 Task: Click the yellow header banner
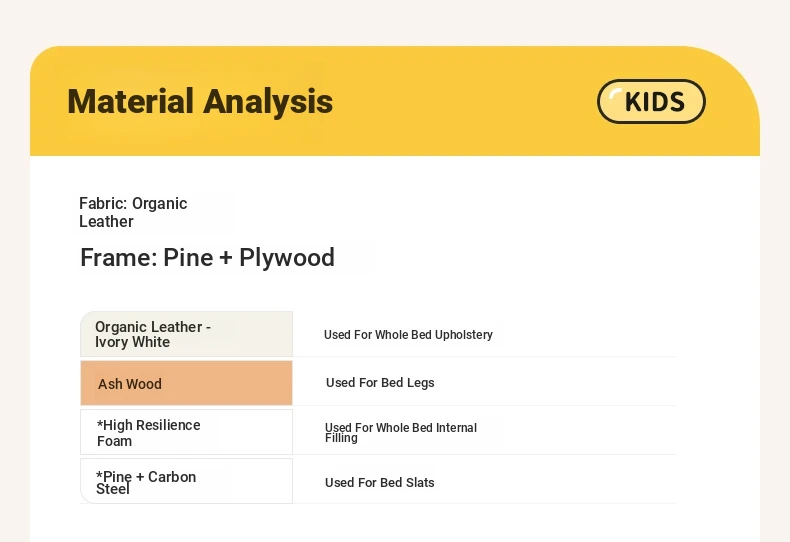click(x=395, y=101)
